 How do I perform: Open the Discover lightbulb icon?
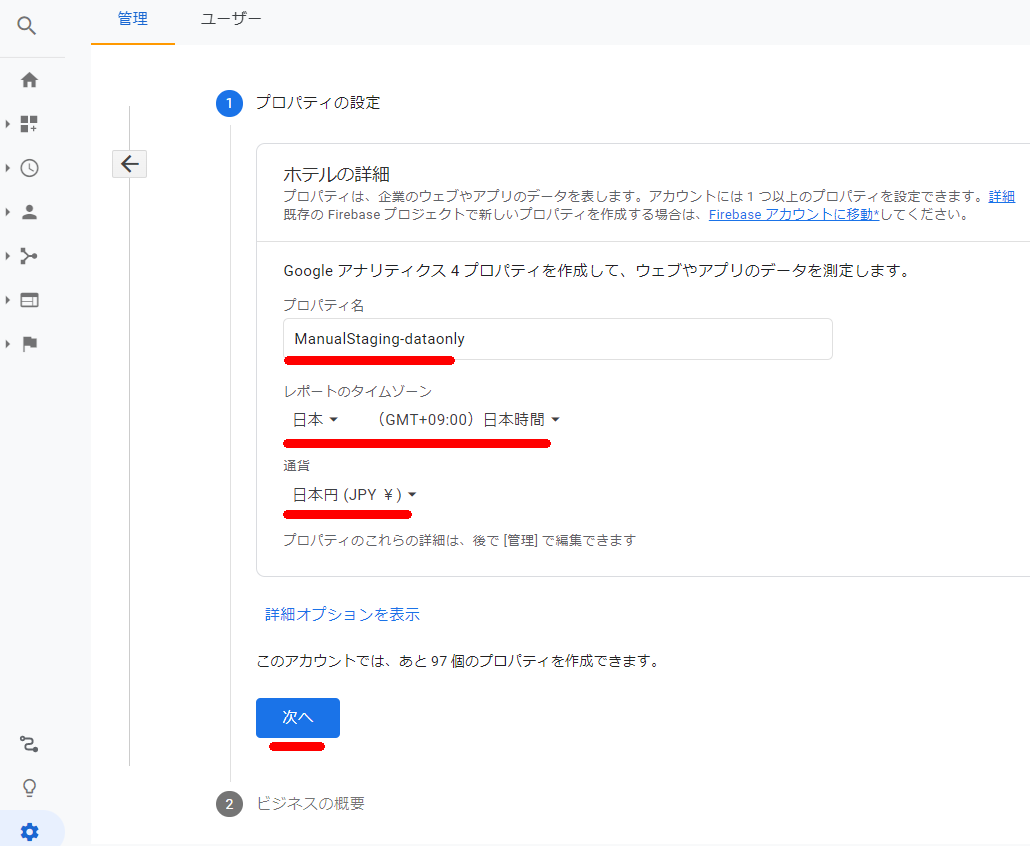point(29,788)
